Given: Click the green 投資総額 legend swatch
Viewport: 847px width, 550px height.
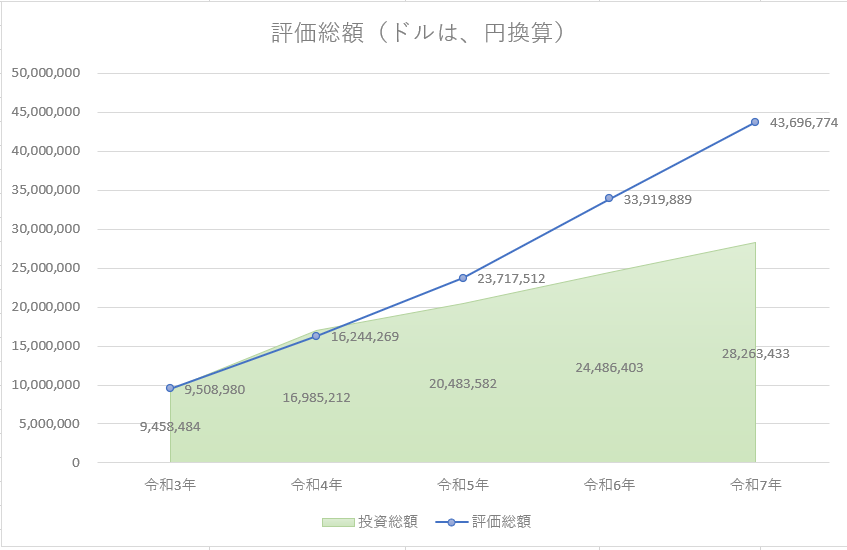Looking at the screenshot, I should (337, 522).
